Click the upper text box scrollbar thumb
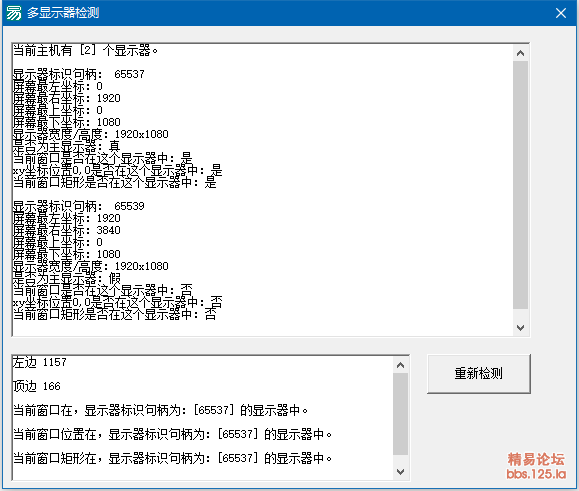 [521, 185]
